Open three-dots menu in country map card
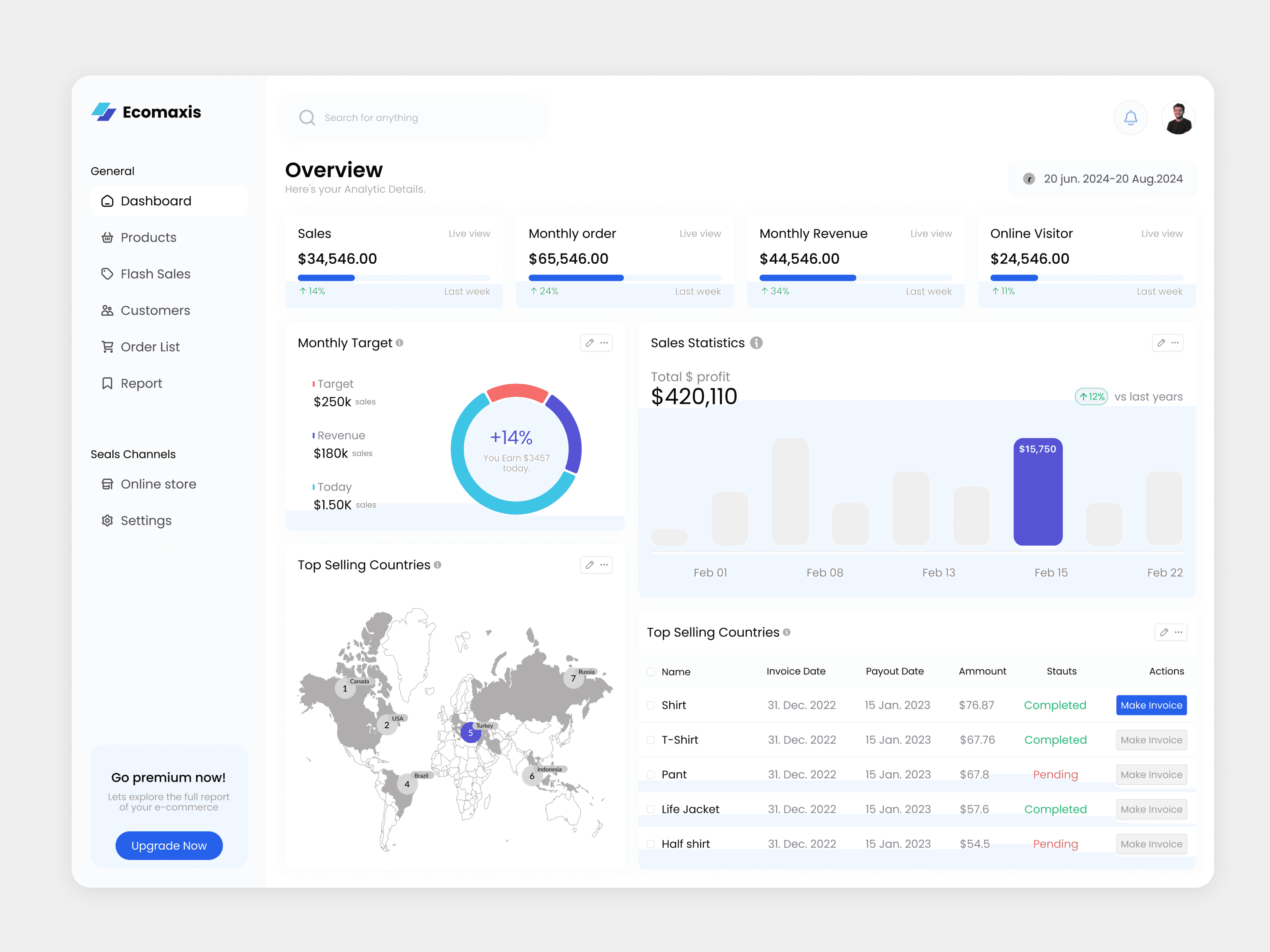This screenshot has height=952, width=1270. click(604, 565)
